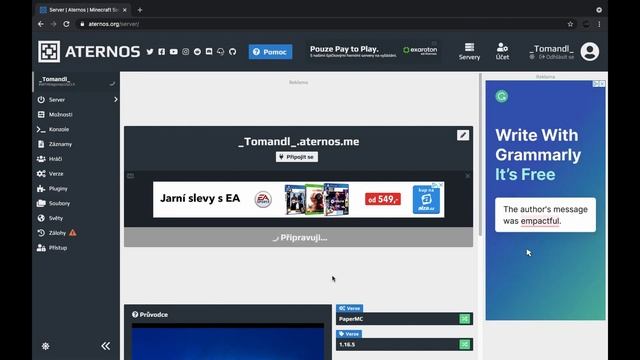Change the PaperMC software type
The image size is (640, 360).
point(464,319)
